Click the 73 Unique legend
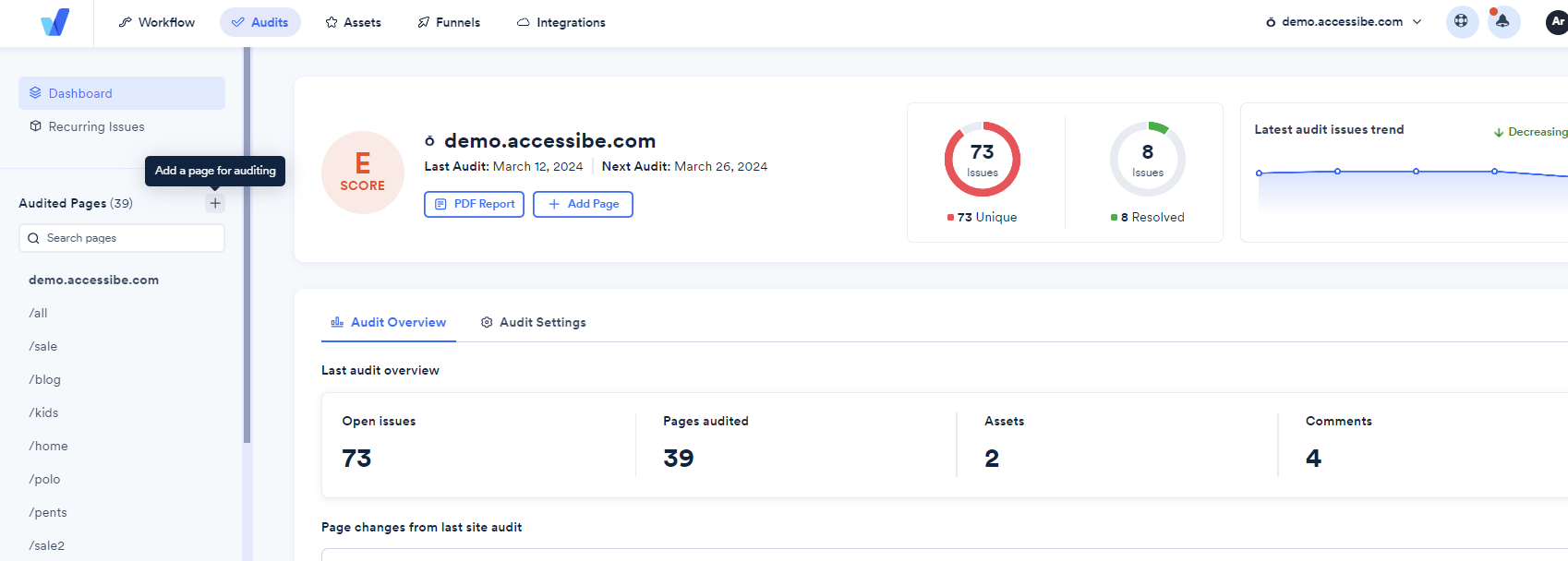 (983, 217)
